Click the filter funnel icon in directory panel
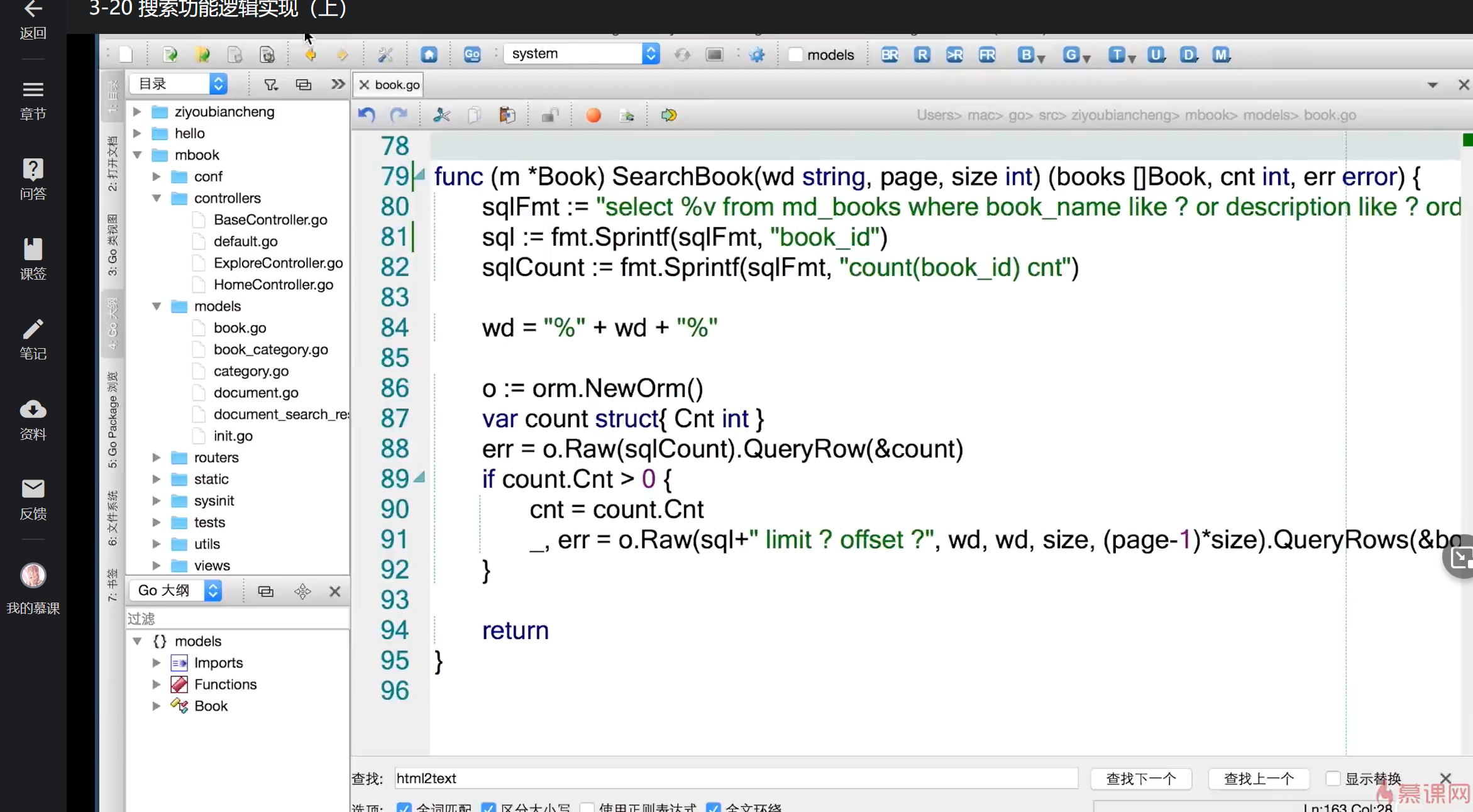 pyautogui.click(x=271, y=84)
